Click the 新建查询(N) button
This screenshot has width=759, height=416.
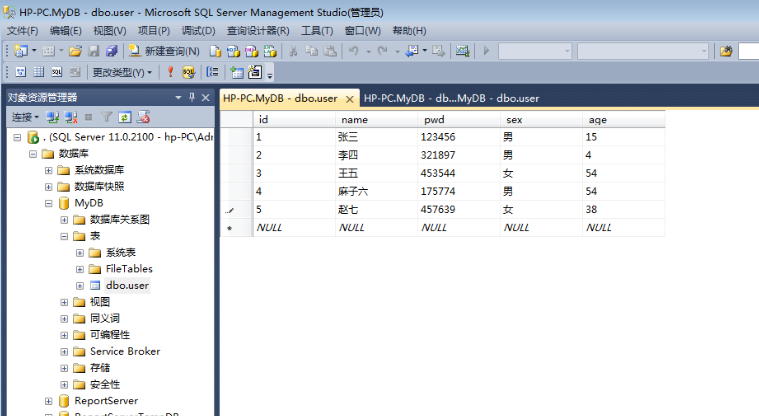(165, 51)
